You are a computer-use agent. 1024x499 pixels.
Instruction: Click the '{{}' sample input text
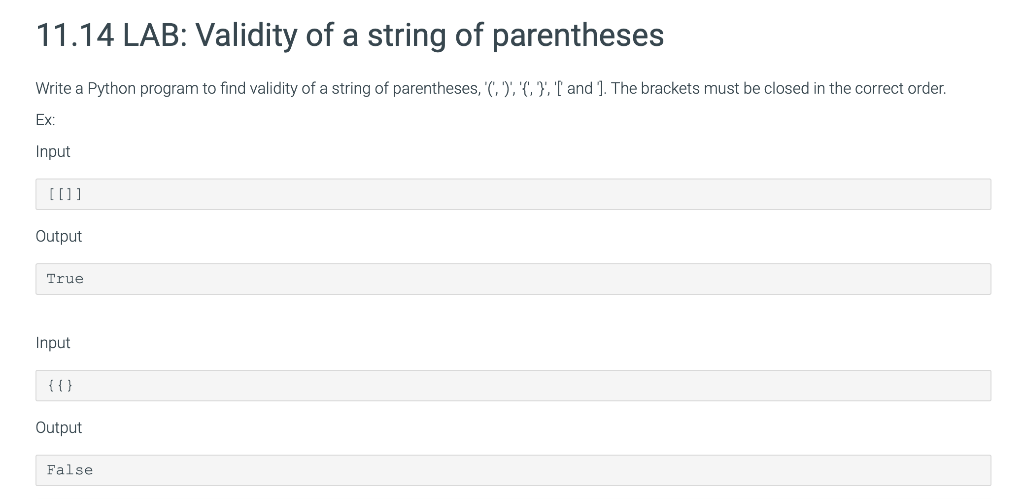pos(59,385)
